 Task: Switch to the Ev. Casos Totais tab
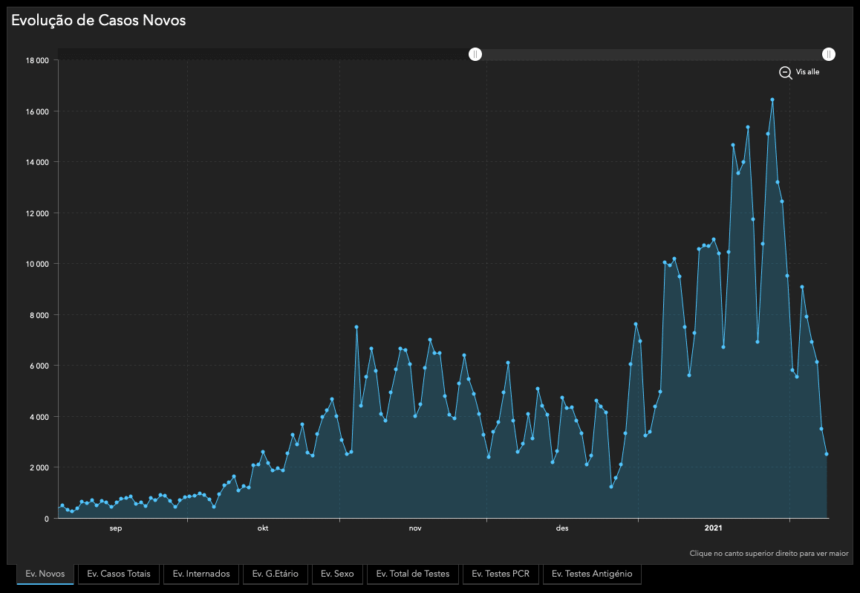pos(118,574)
